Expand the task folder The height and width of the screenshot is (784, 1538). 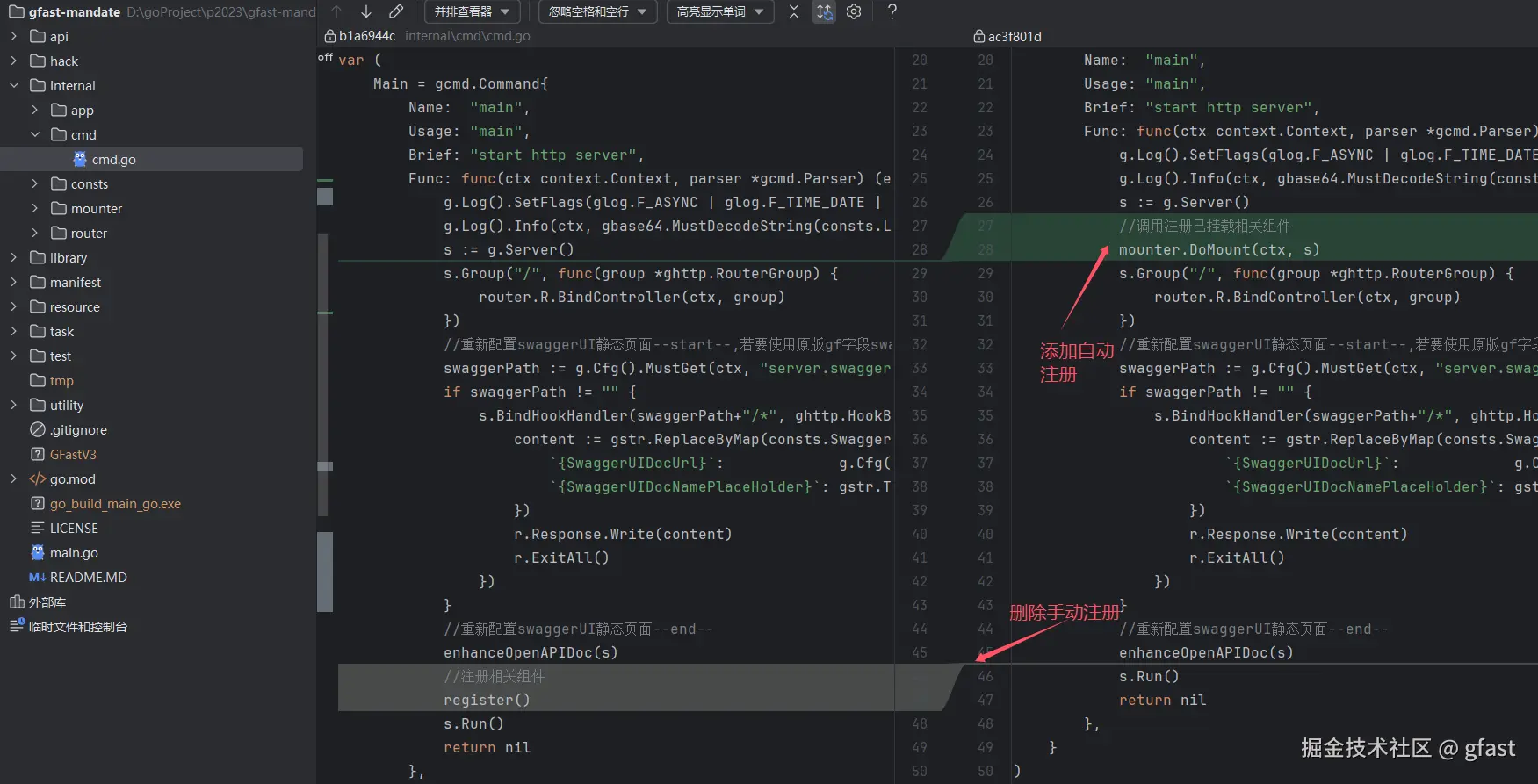13,331
